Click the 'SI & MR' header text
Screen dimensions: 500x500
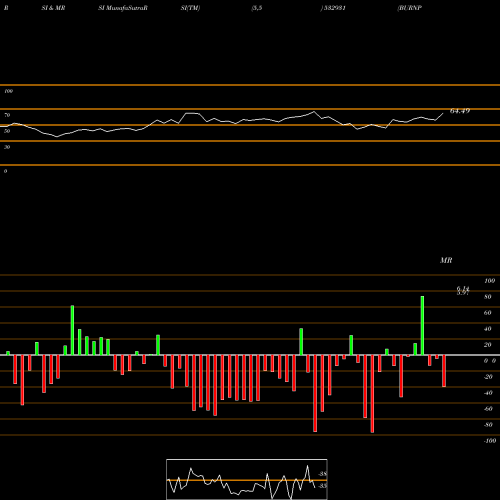click(x=53, y=8)
